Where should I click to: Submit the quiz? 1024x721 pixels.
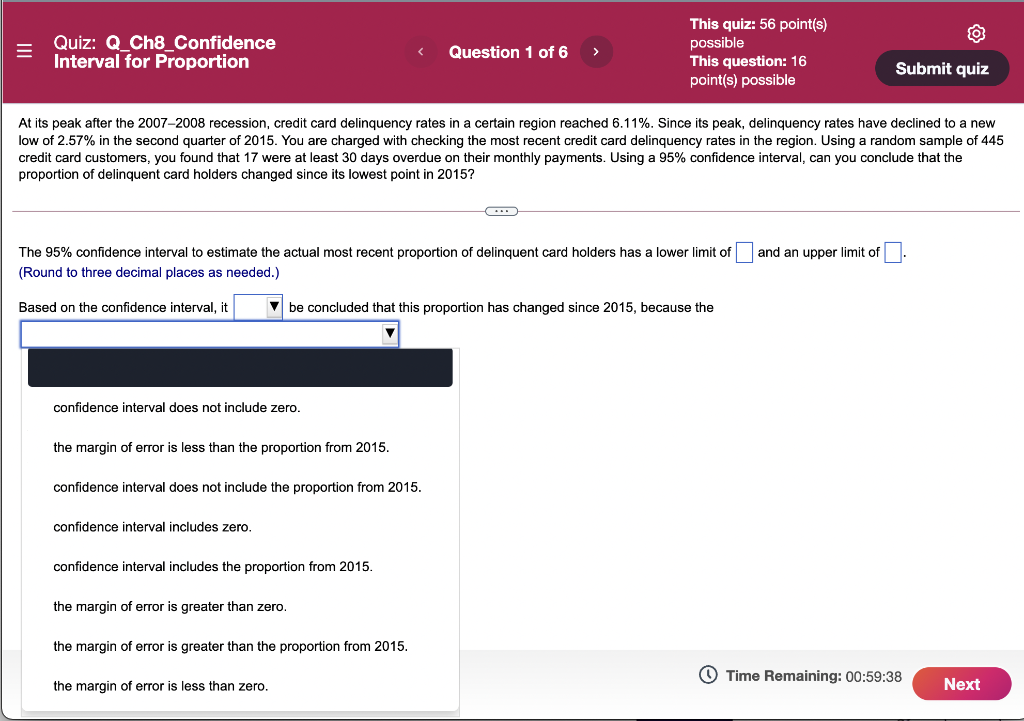click(942, 69)
